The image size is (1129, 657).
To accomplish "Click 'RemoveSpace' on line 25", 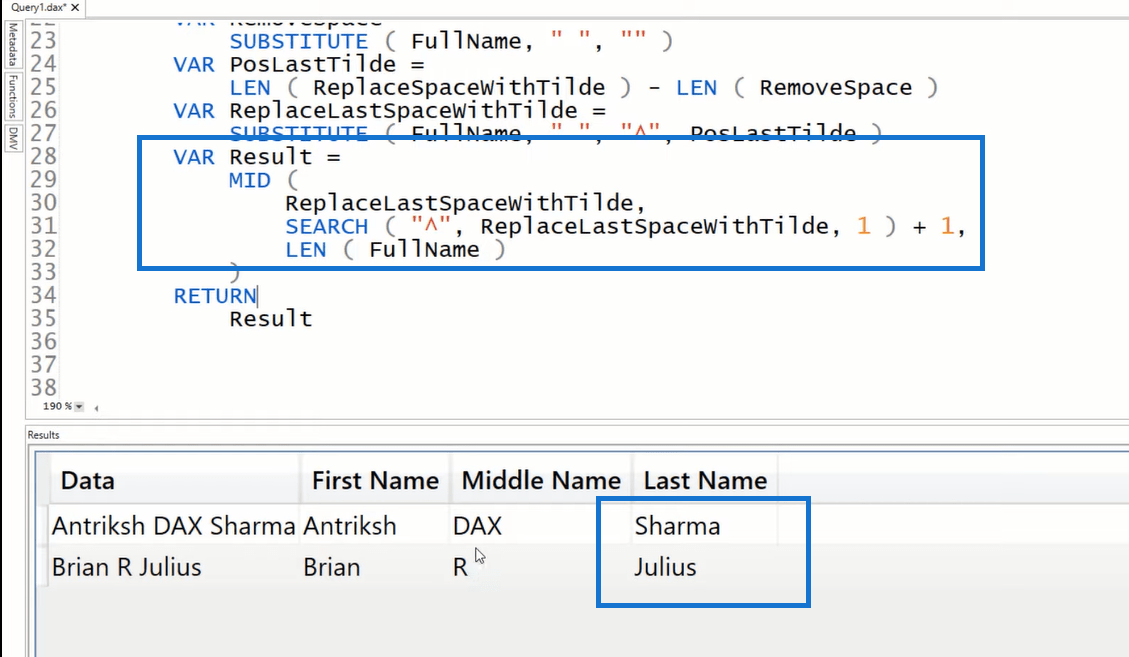I will click(835, 88).
